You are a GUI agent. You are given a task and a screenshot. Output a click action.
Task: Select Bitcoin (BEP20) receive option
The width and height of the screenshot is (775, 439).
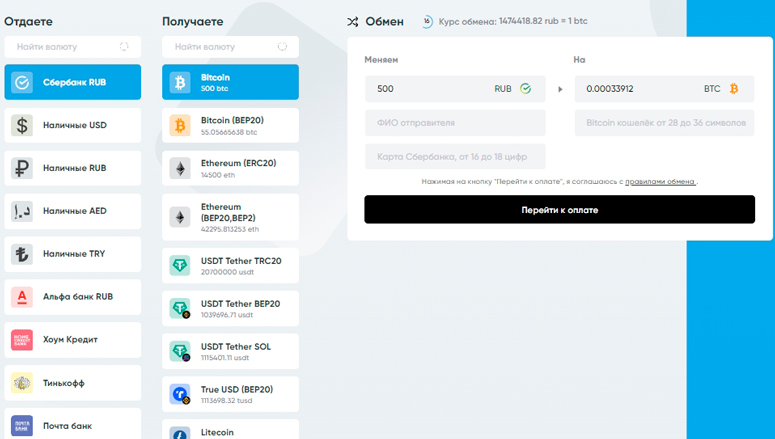230,126
